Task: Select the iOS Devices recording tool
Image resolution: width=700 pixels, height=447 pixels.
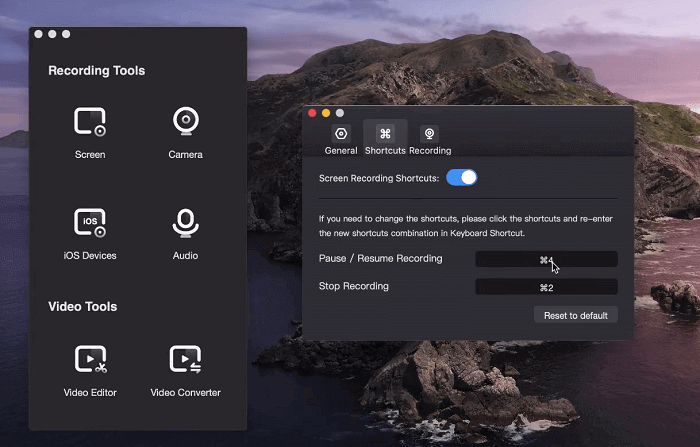Action: pyautogui.click(x=90, y=234)
